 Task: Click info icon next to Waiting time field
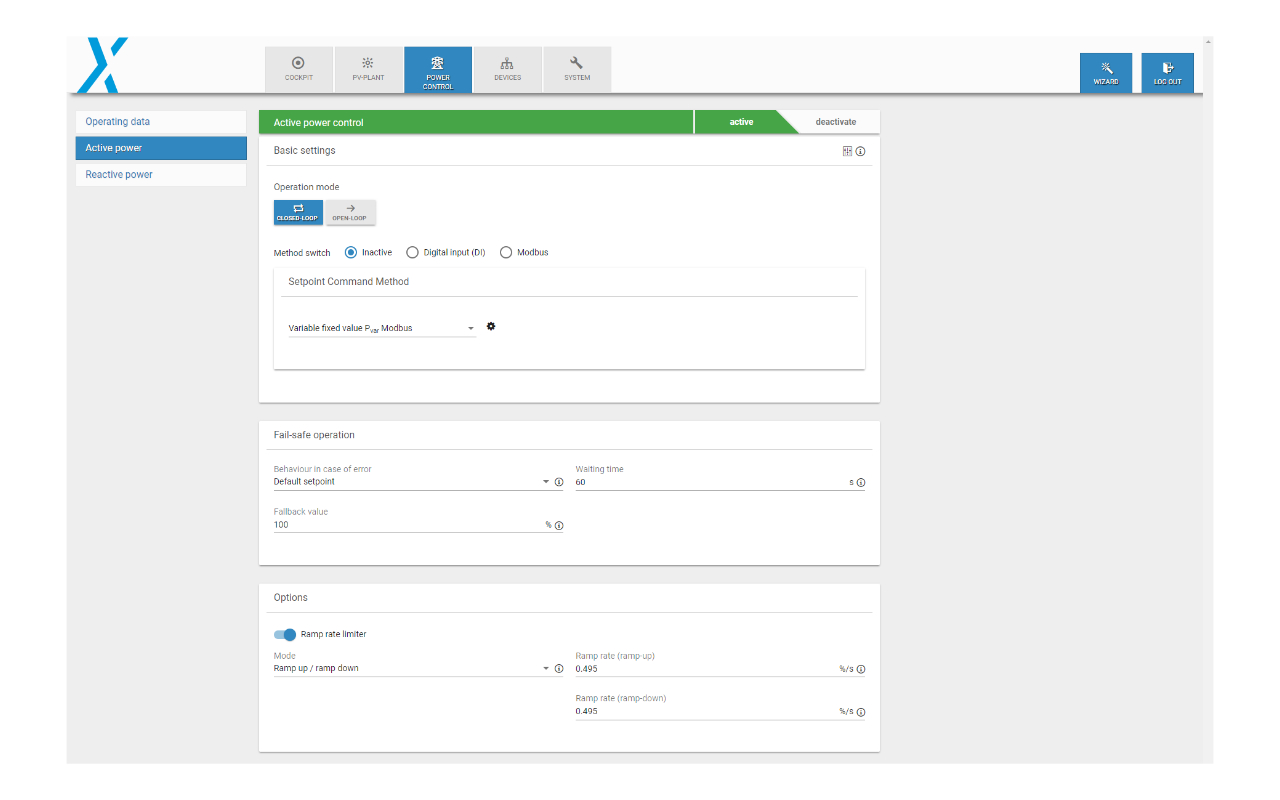coord(860,483)
